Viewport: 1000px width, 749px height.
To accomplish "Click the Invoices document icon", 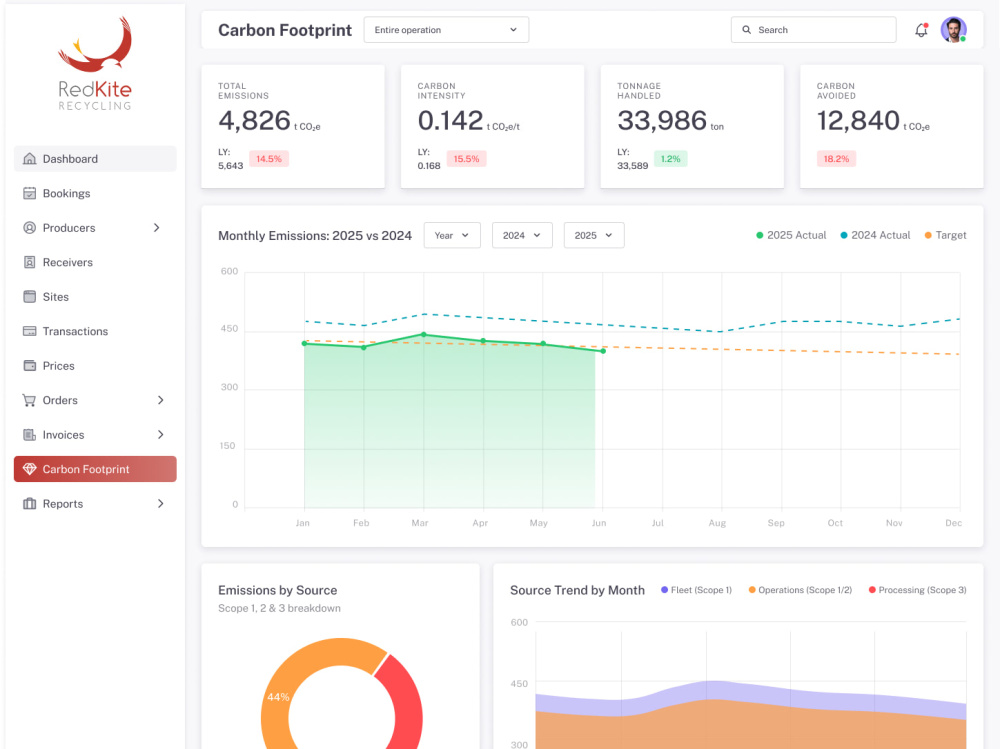I will [29, 434].
